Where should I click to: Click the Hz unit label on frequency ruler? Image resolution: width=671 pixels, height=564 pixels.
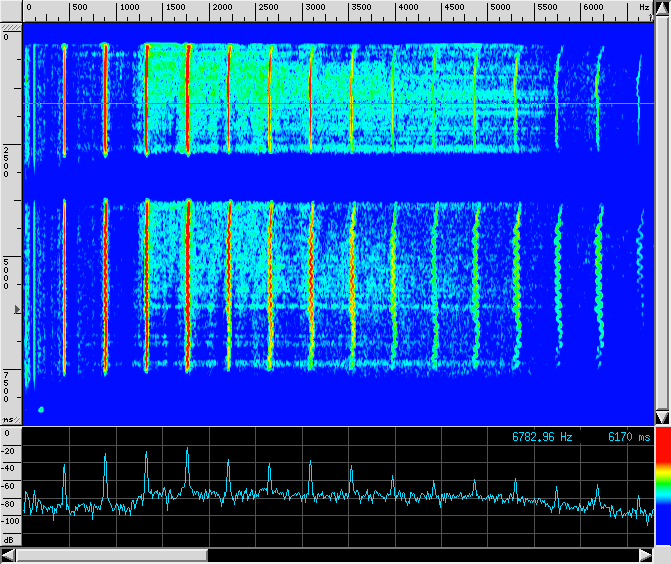point(644,7)
